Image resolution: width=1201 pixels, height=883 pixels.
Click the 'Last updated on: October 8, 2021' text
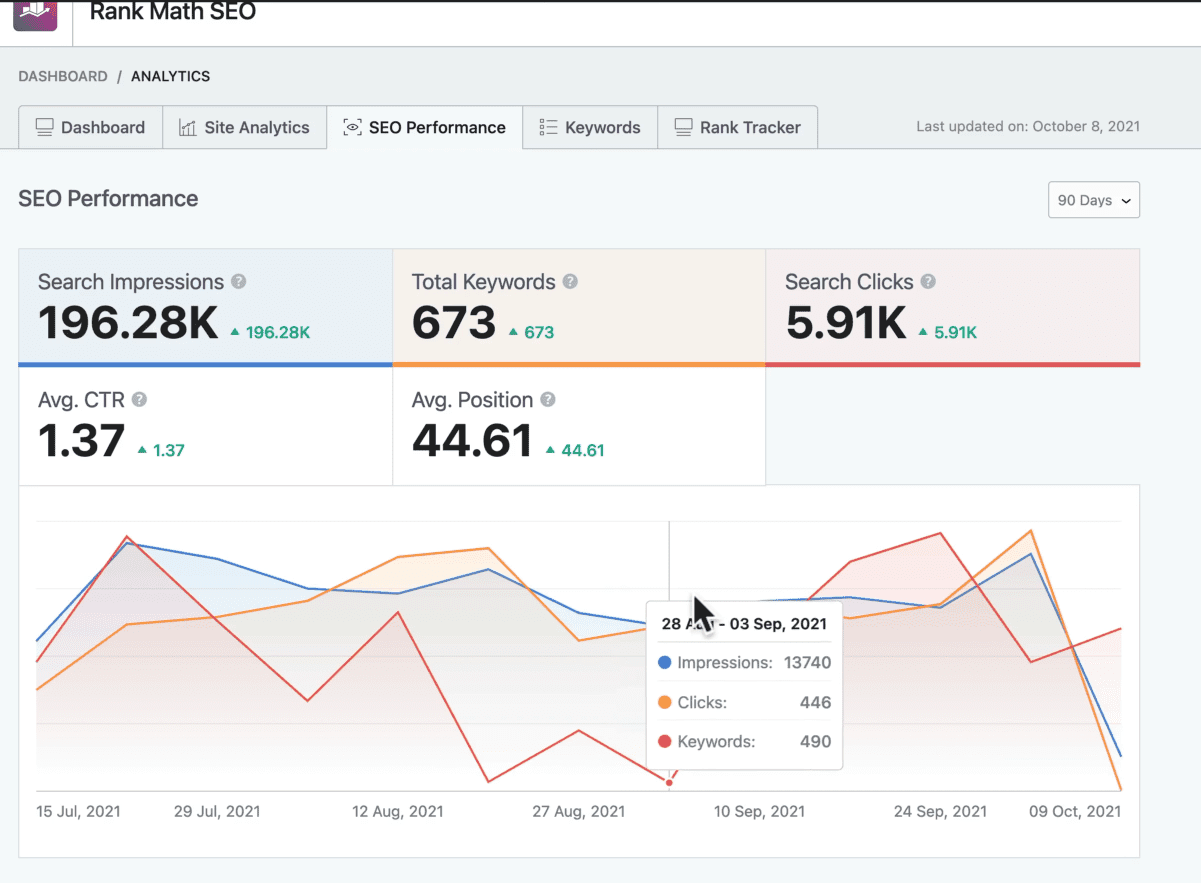1028,127
